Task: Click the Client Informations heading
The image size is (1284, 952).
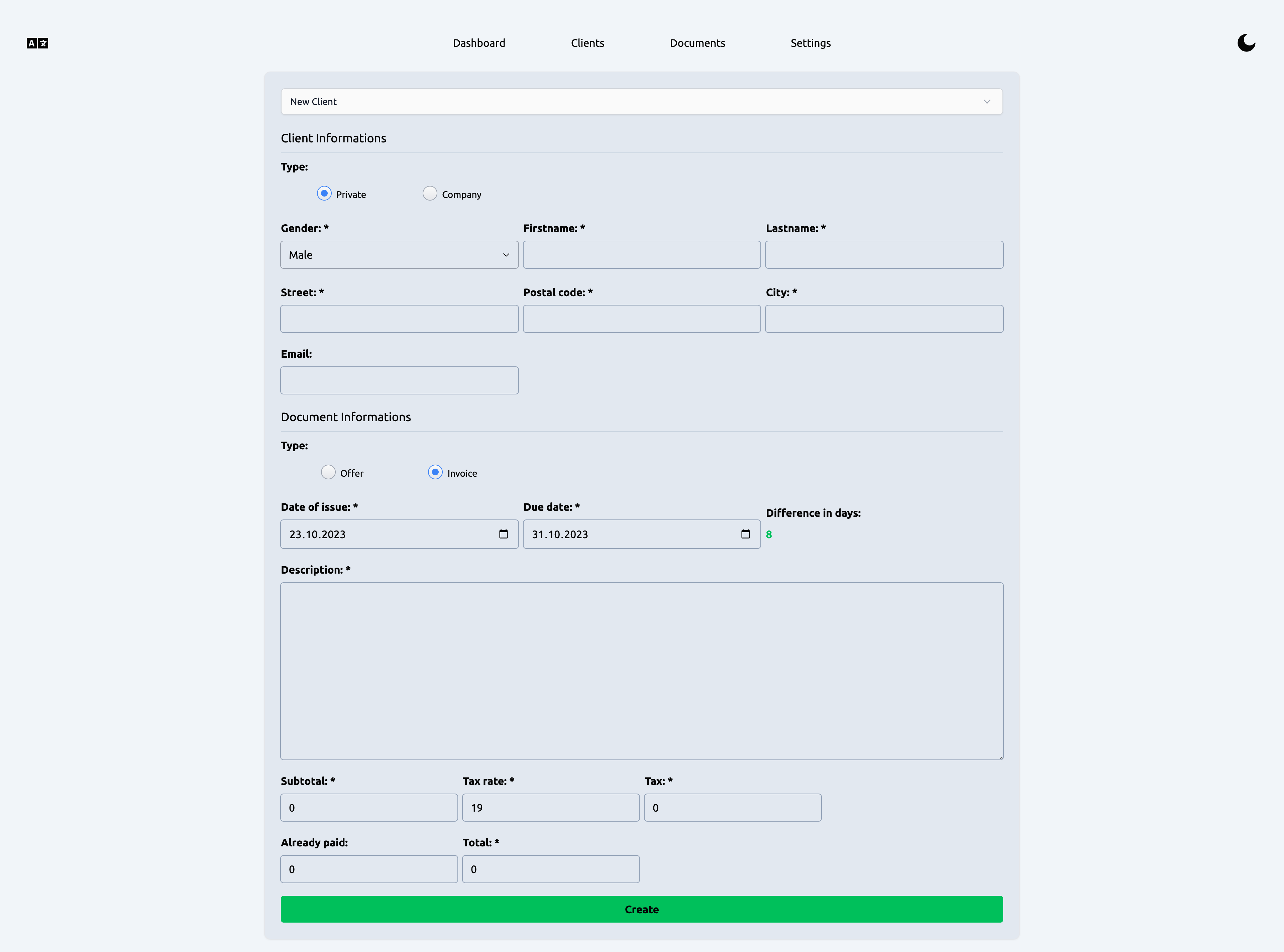Action: coord(333,138)
